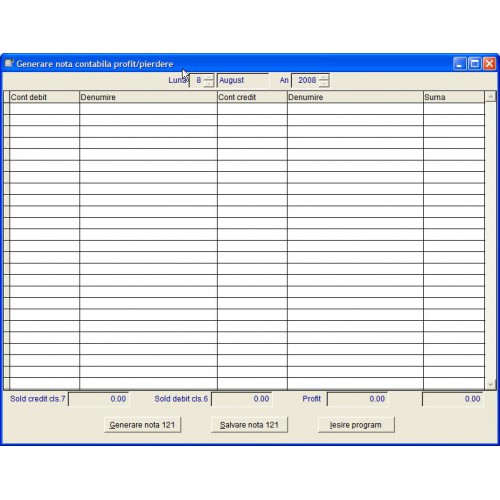The height and width of the screenshot is (500, 500).
Task: Select the Cont debit column header
Action: click(x=45, y=97)
